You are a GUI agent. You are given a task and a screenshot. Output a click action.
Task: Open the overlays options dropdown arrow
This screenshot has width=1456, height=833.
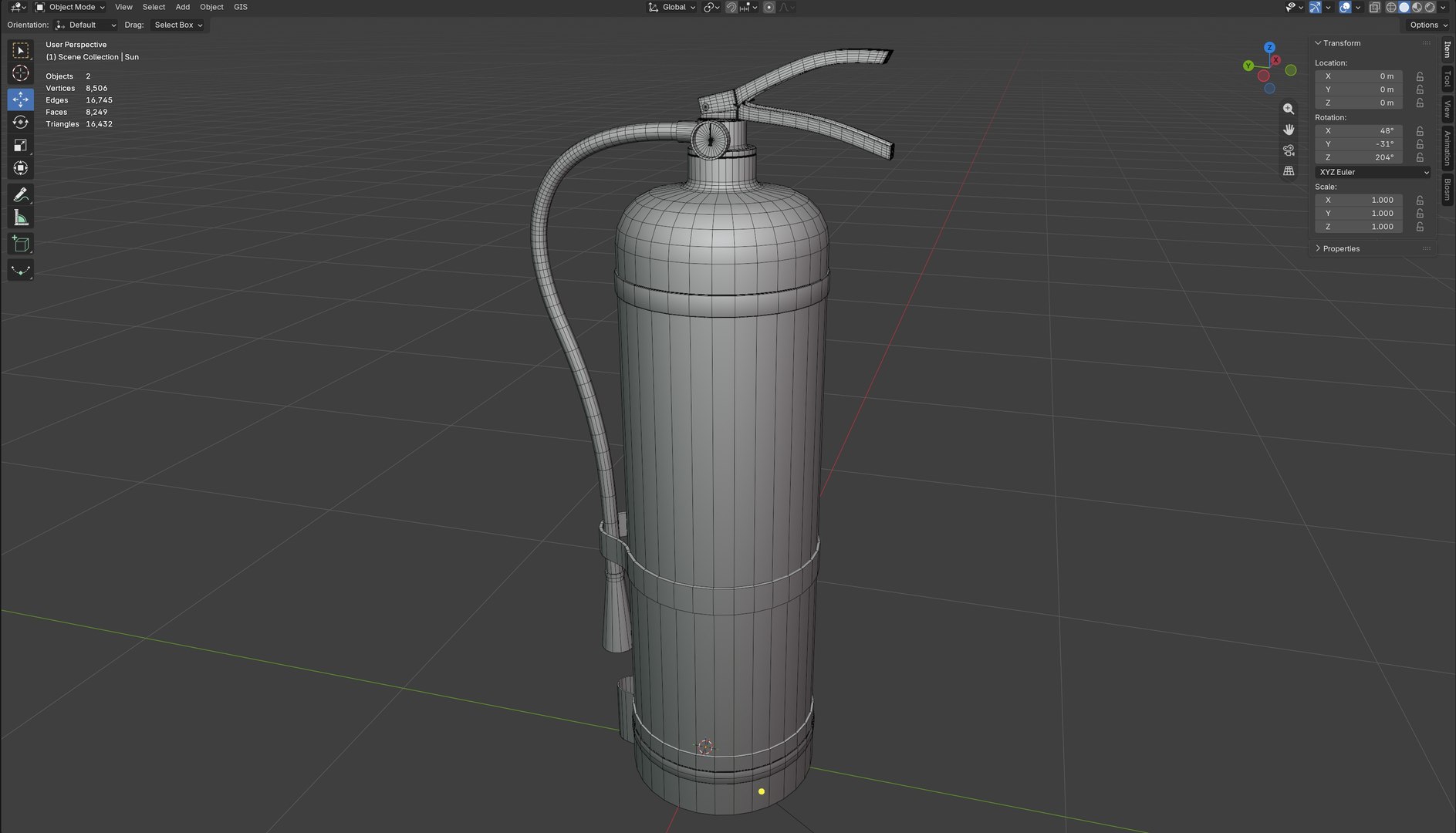tap(1358, 7)
